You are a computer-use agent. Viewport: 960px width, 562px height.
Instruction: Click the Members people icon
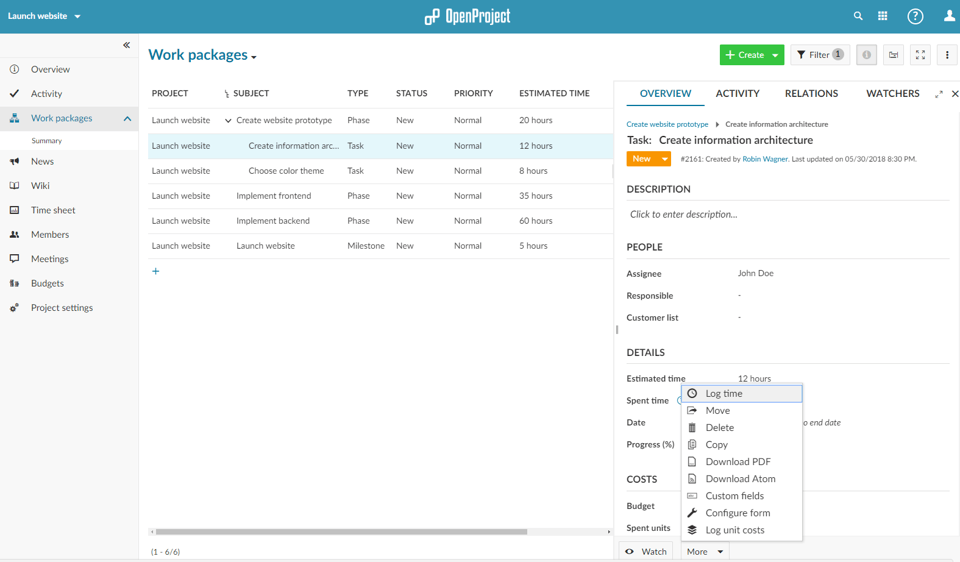pyautogui.click(x=14, y=234)
